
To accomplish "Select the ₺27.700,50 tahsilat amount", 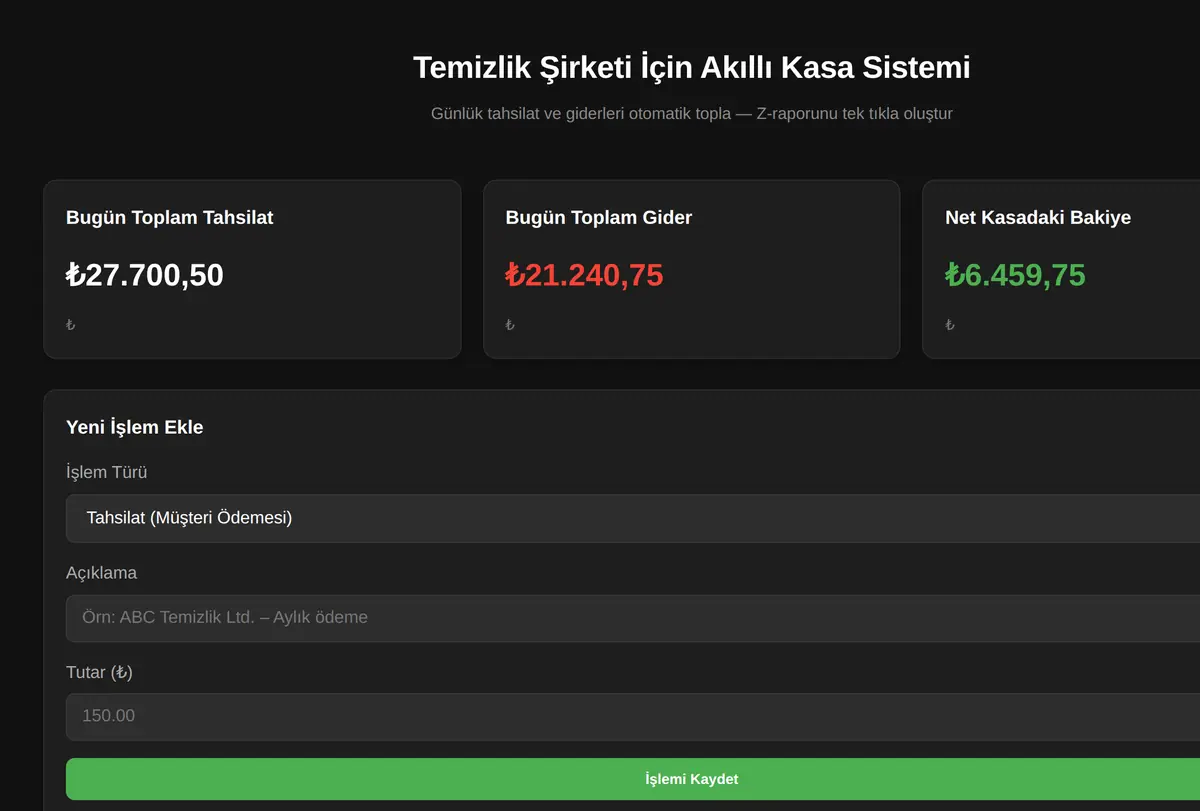I will pos(145,275).
